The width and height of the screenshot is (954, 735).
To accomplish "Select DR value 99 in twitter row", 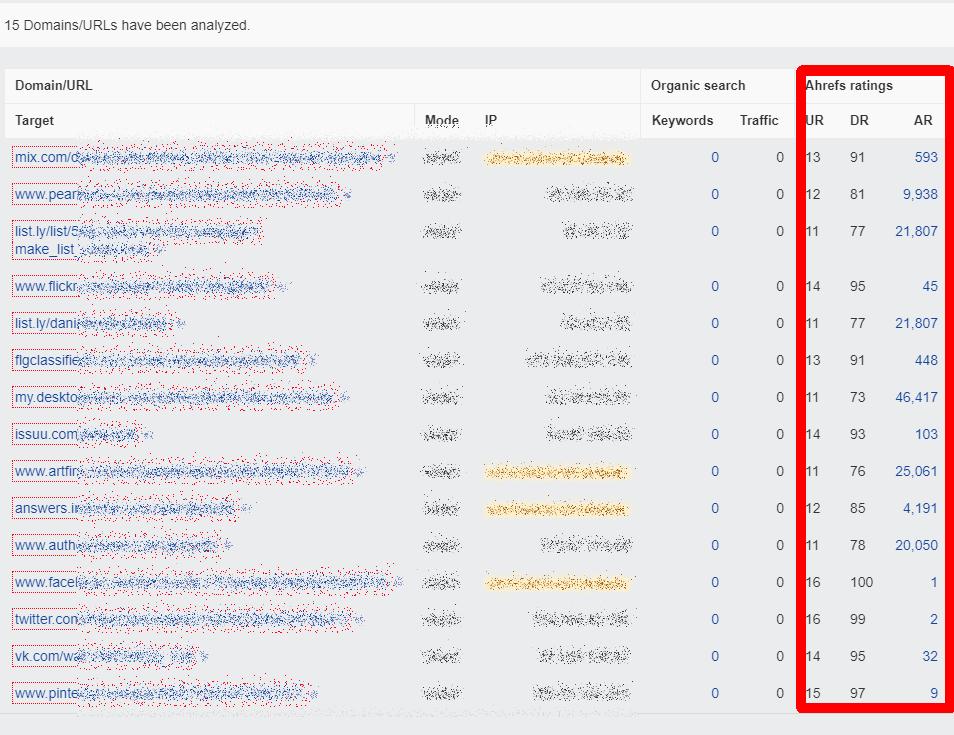I will tap(858, 620).
